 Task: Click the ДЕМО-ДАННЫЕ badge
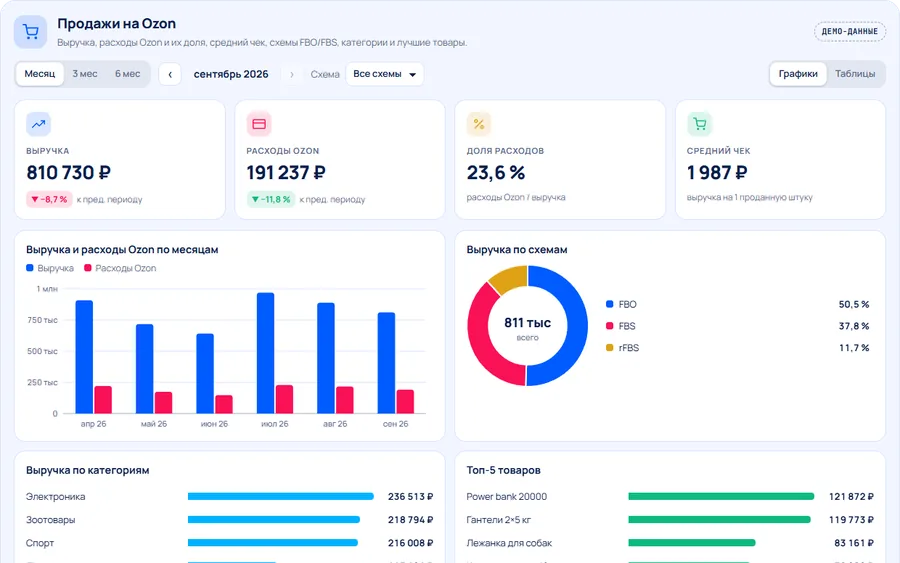(849, 32)
